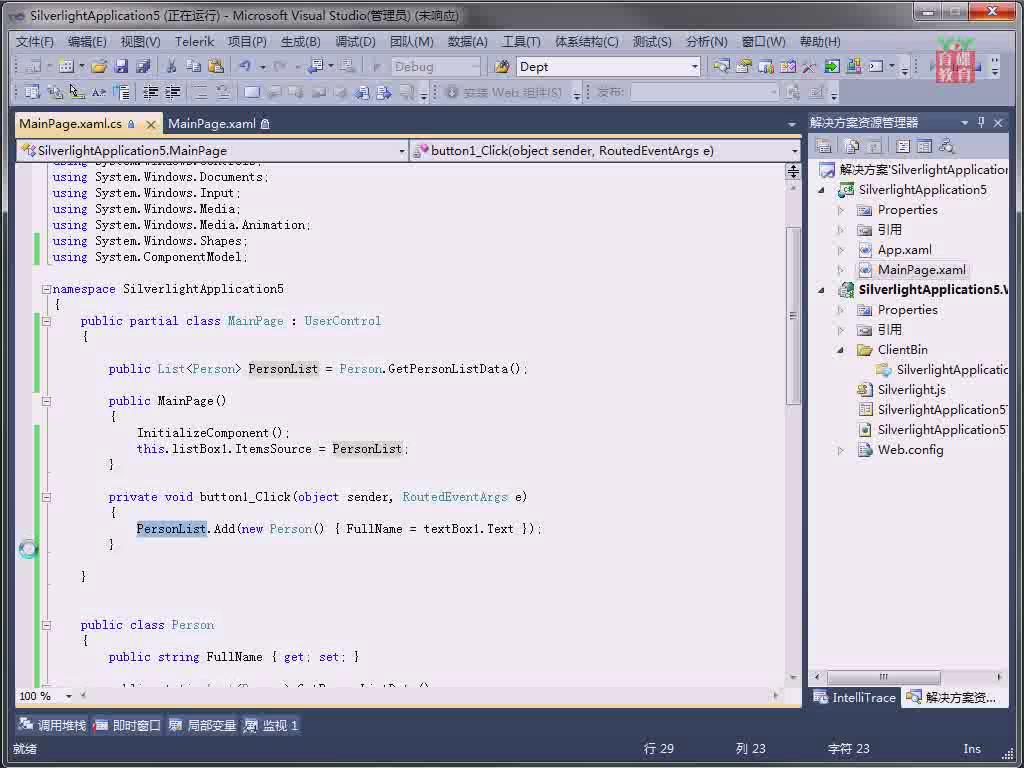This screenshot has height=768, width=1024.
Task: Select Silverlight.js in Solution Explorer
Action: coord(911,390)
